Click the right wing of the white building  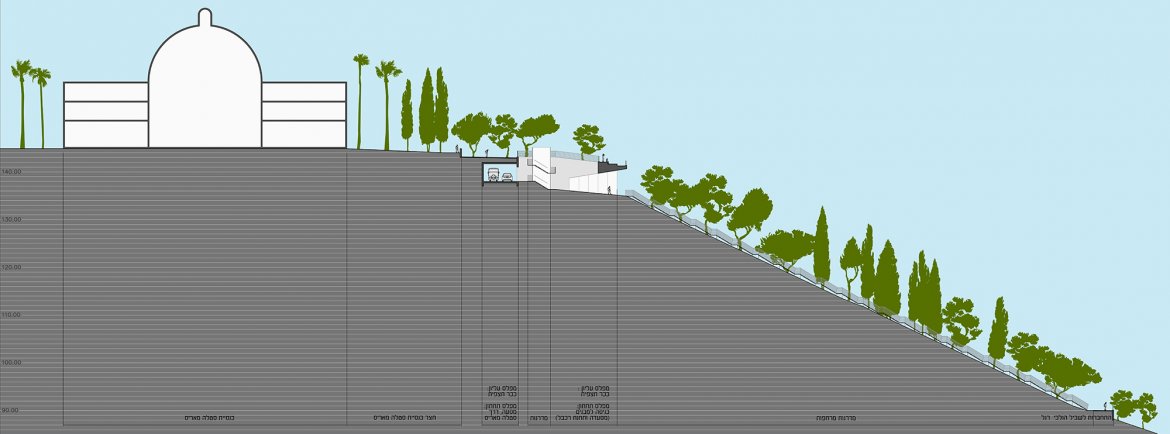tap(304, 114)
